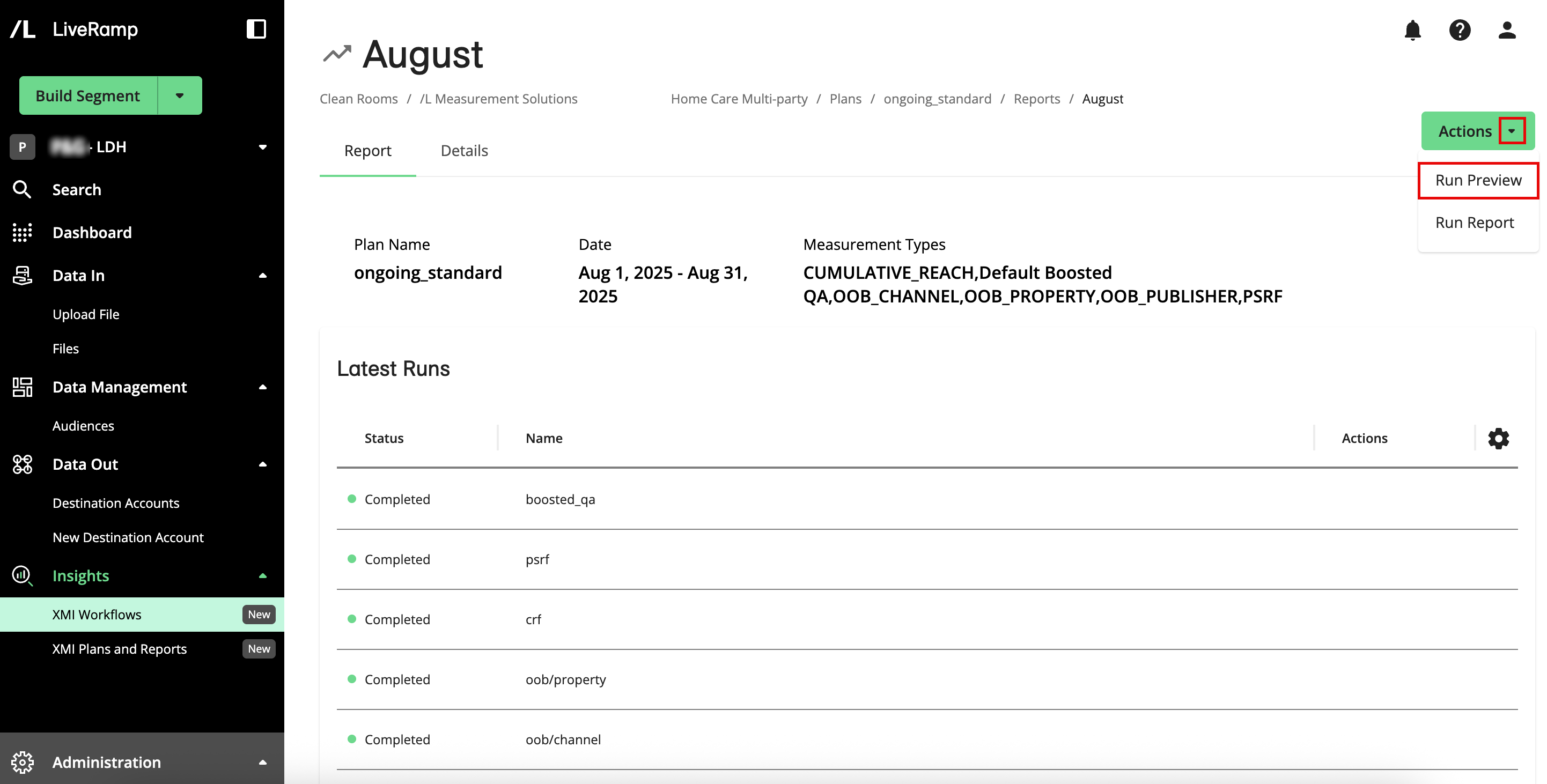Open the help question mark icon
This screenshot has height=784, width=1547.
click(1460, 30)
